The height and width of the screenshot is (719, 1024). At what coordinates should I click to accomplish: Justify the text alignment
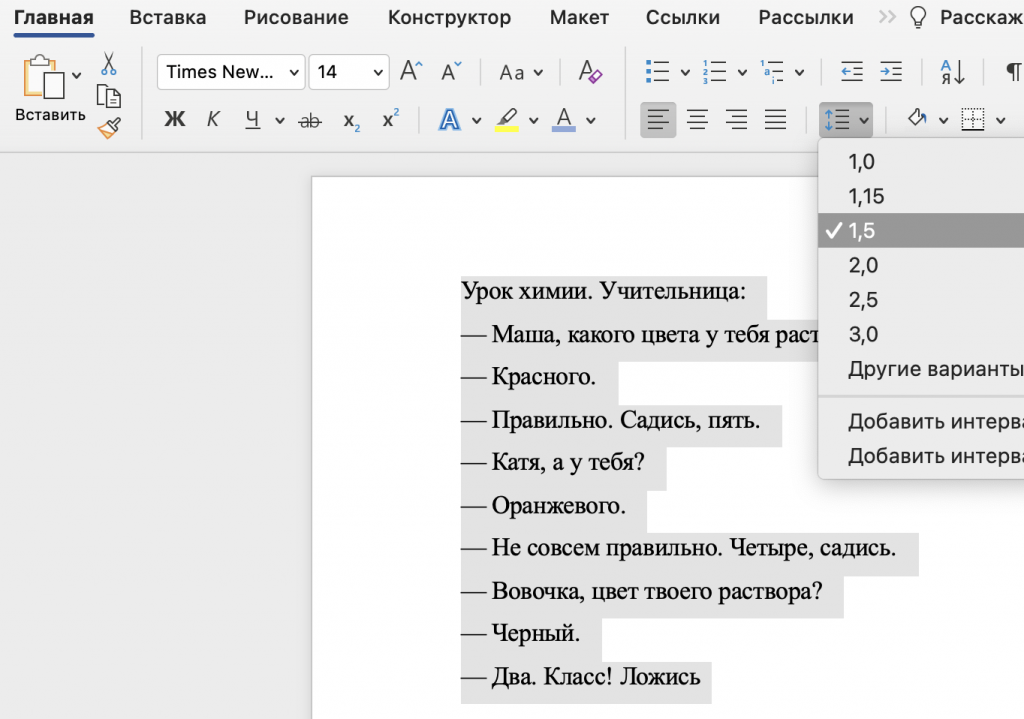point(775,120)
